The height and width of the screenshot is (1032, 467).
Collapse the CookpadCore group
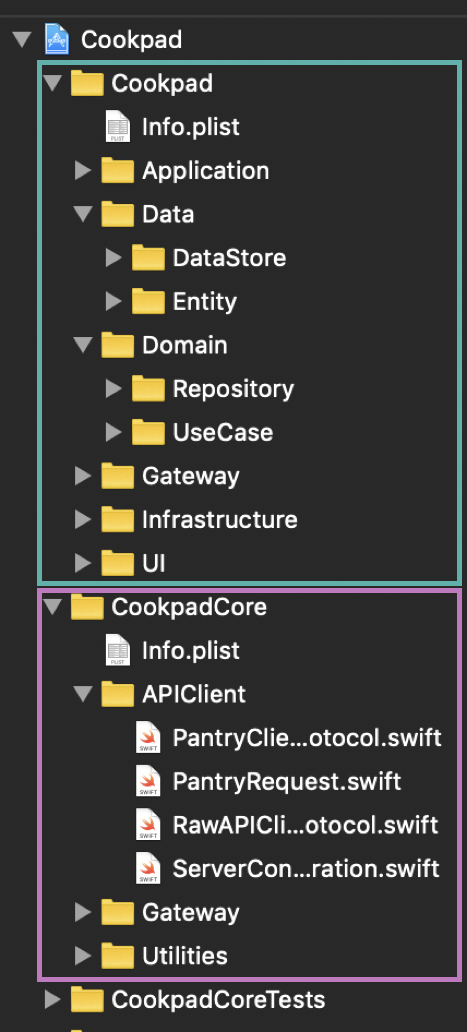coord(52,606)
